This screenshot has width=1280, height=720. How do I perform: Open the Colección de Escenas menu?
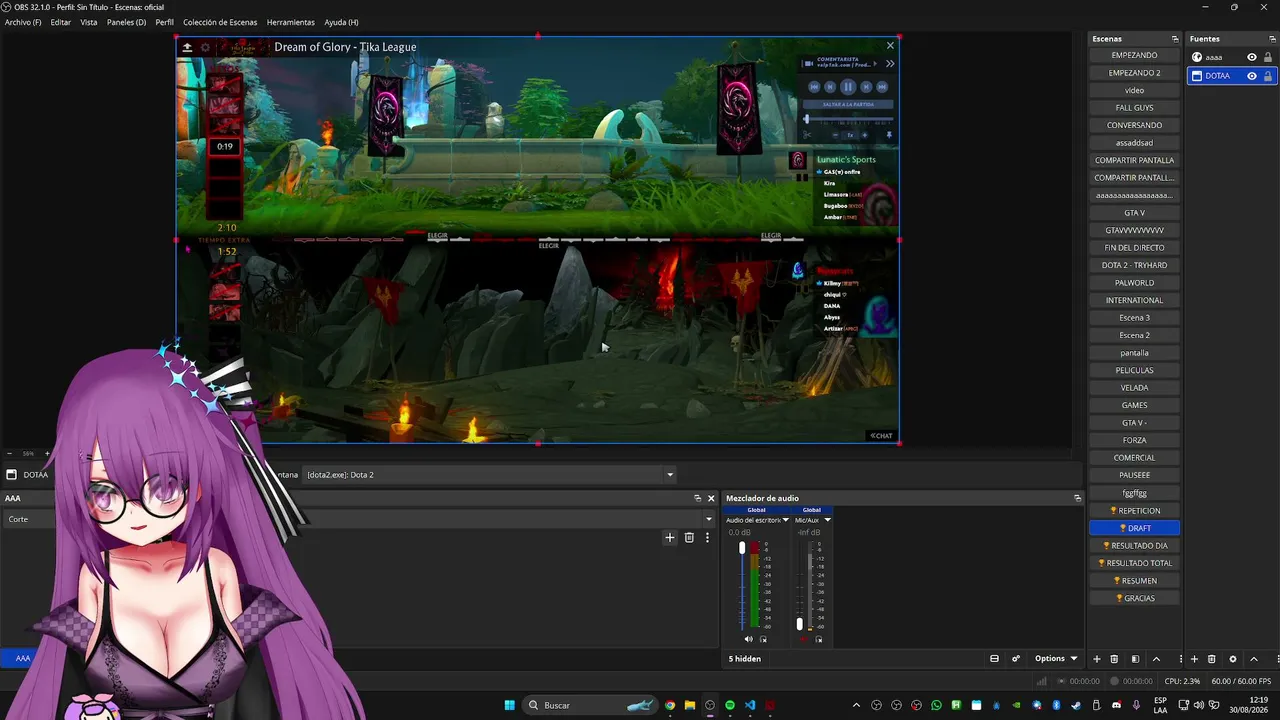220,22
